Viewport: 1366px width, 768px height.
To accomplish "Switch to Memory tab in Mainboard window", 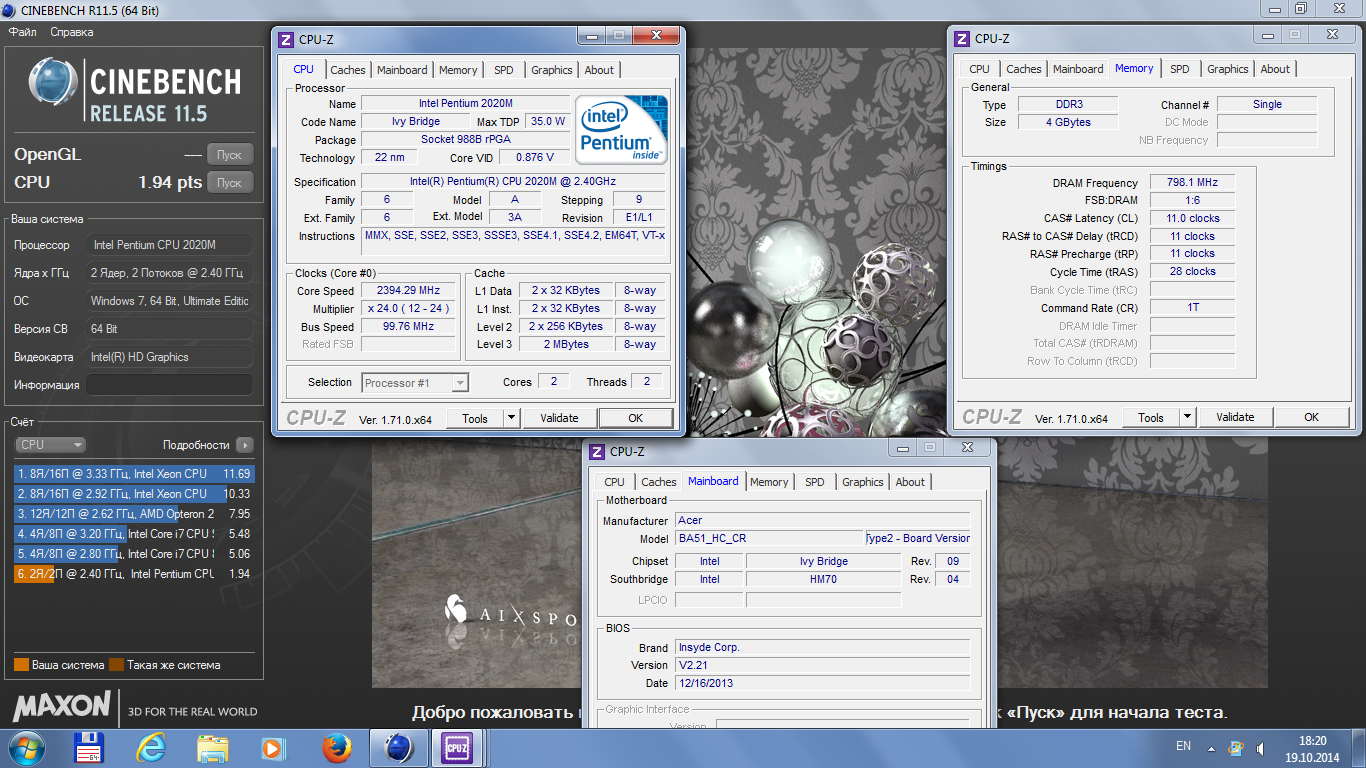I will pos(769,482).
